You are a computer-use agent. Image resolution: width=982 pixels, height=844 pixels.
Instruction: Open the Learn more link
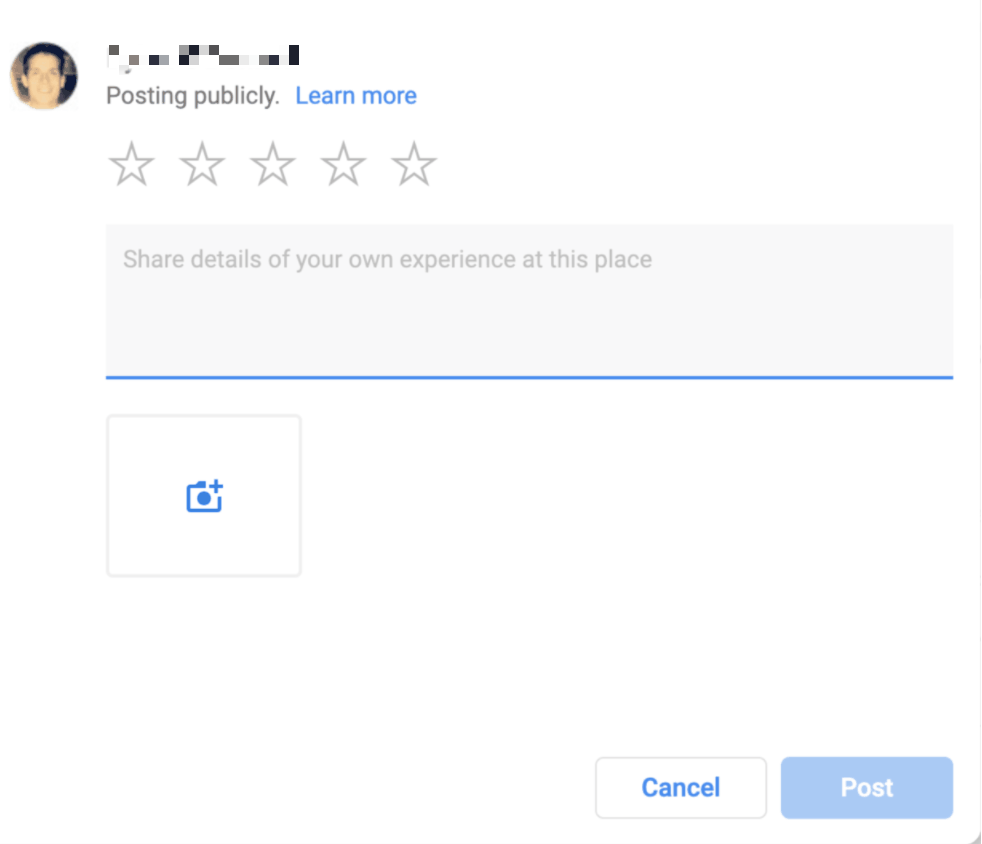pyautogui.click(x=356, y=96)
